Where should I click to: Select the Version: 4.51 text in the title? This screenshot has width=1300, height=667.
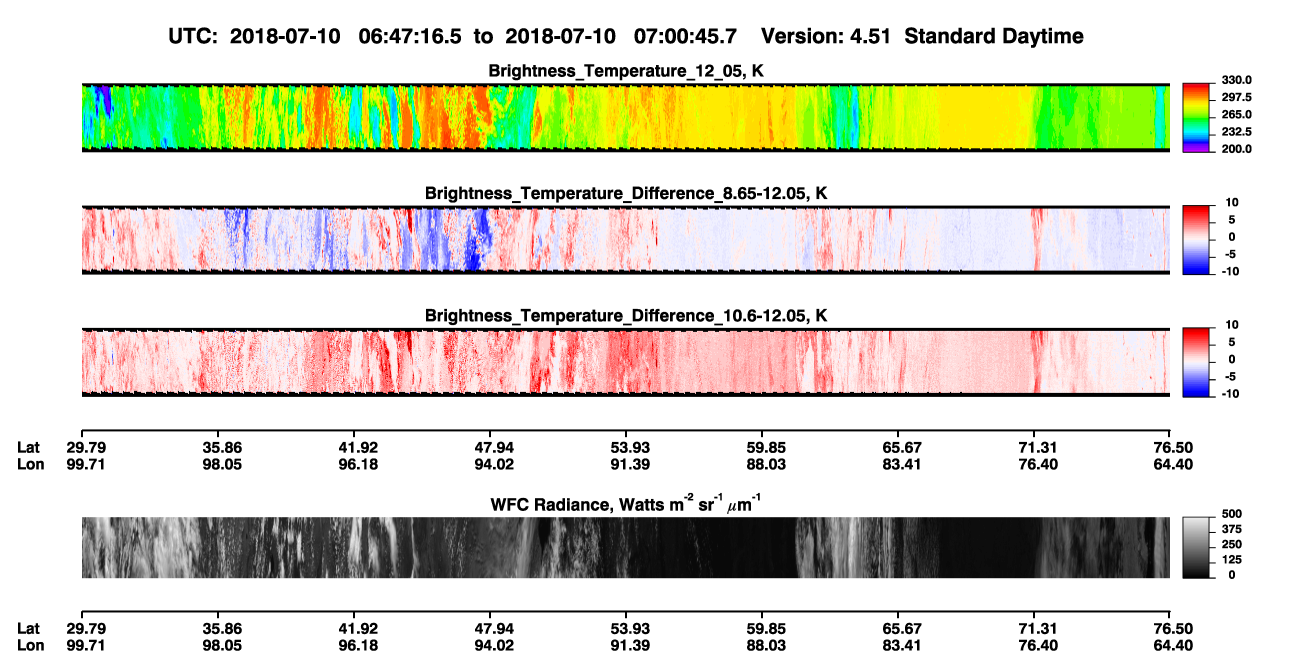[x=826, y=36]
